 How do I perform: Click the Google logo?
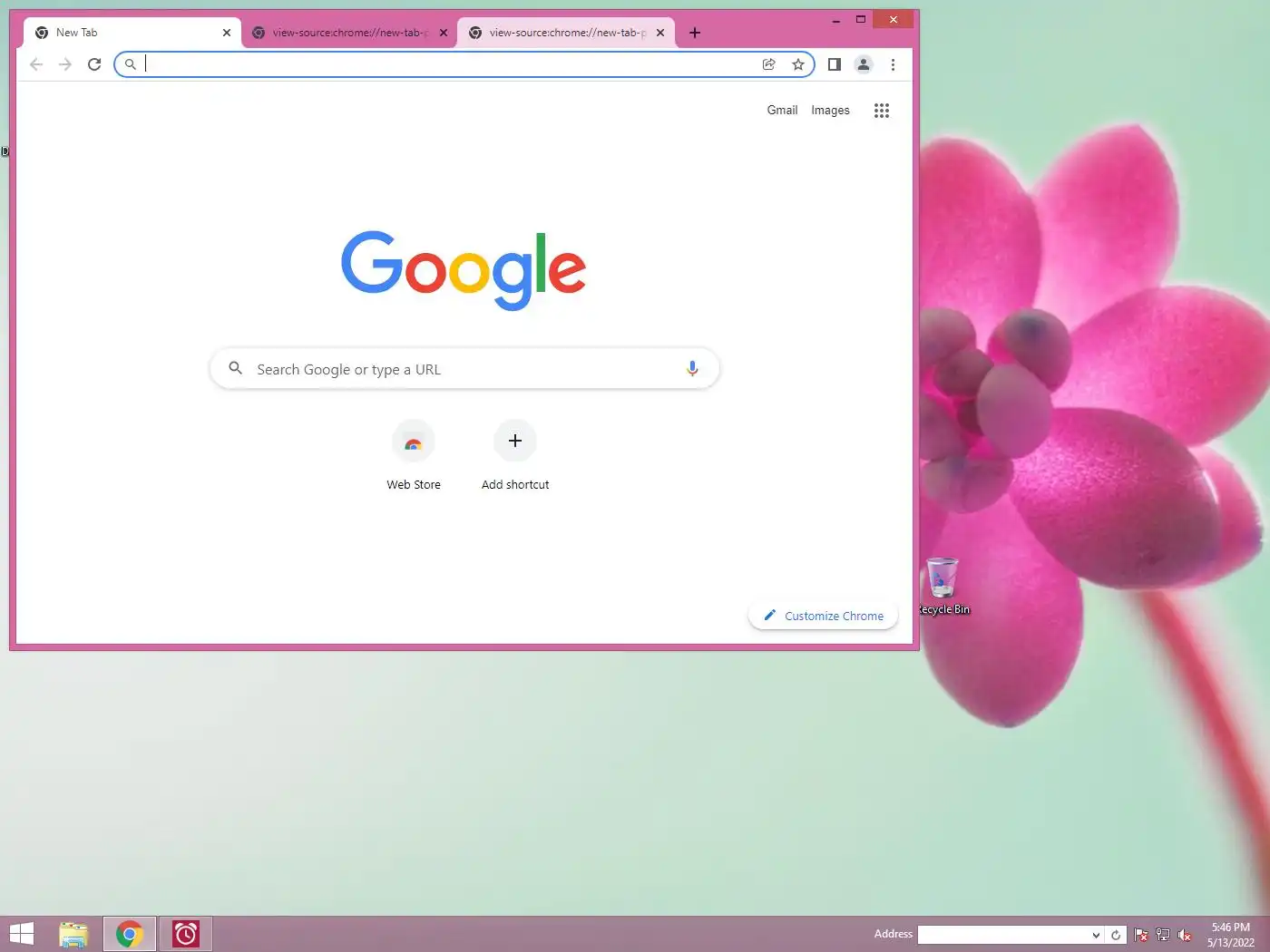(464, 270)
